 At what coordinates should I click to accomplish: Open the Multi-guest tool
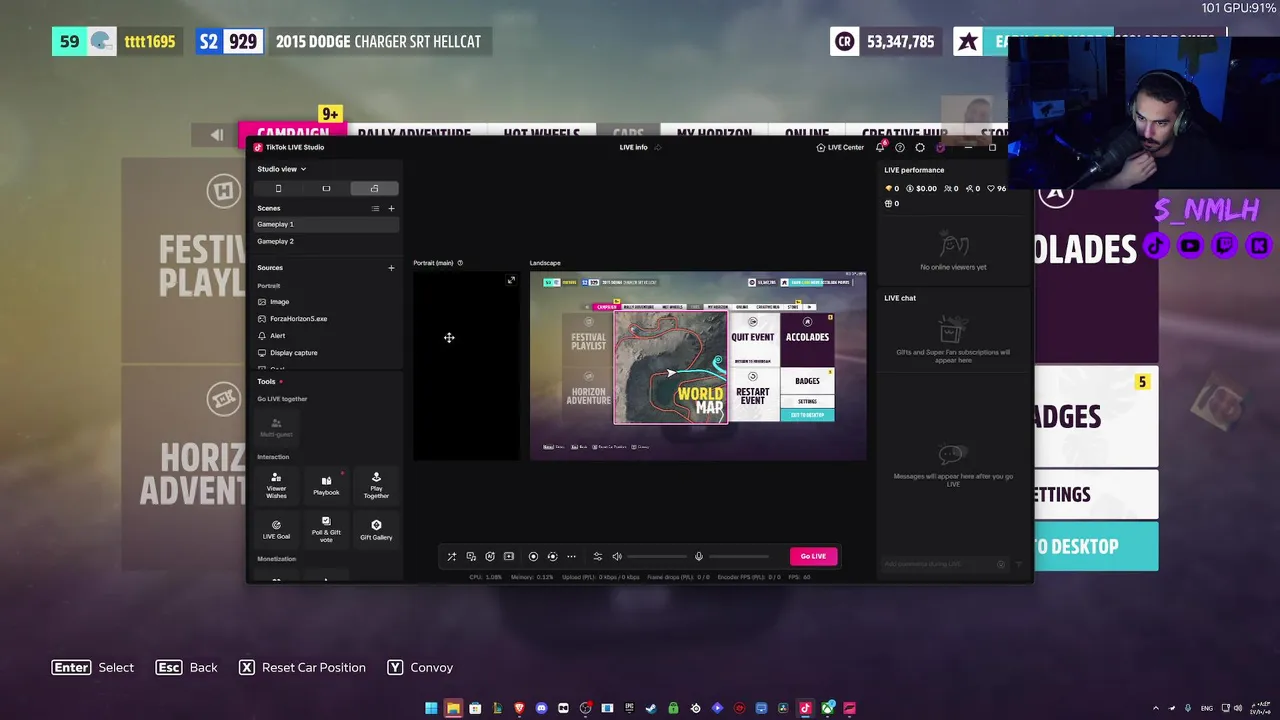pos(276,427)
